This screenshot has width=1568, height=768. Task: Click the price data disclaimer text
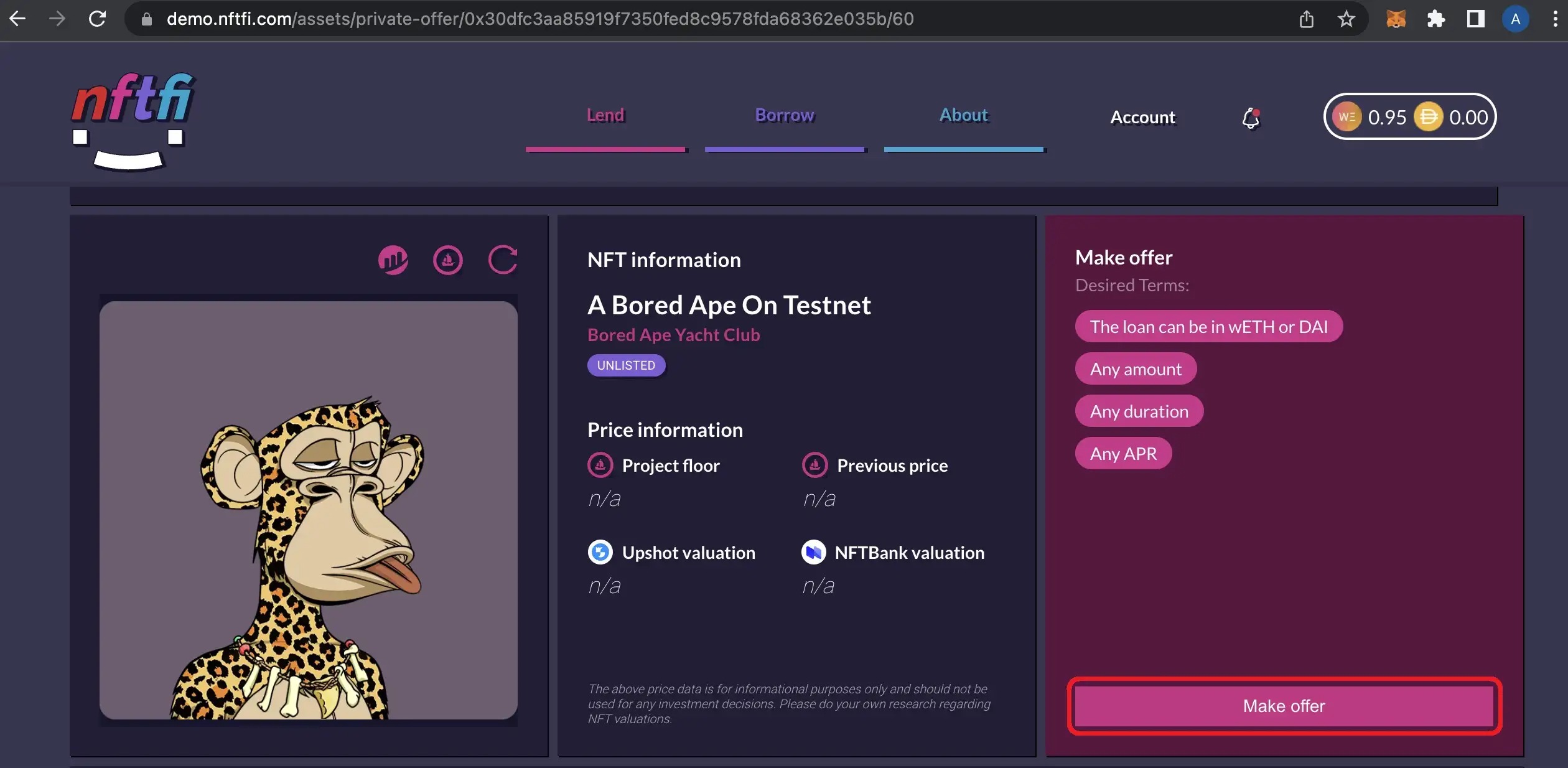pyautogui.click(x=789, y=704)
